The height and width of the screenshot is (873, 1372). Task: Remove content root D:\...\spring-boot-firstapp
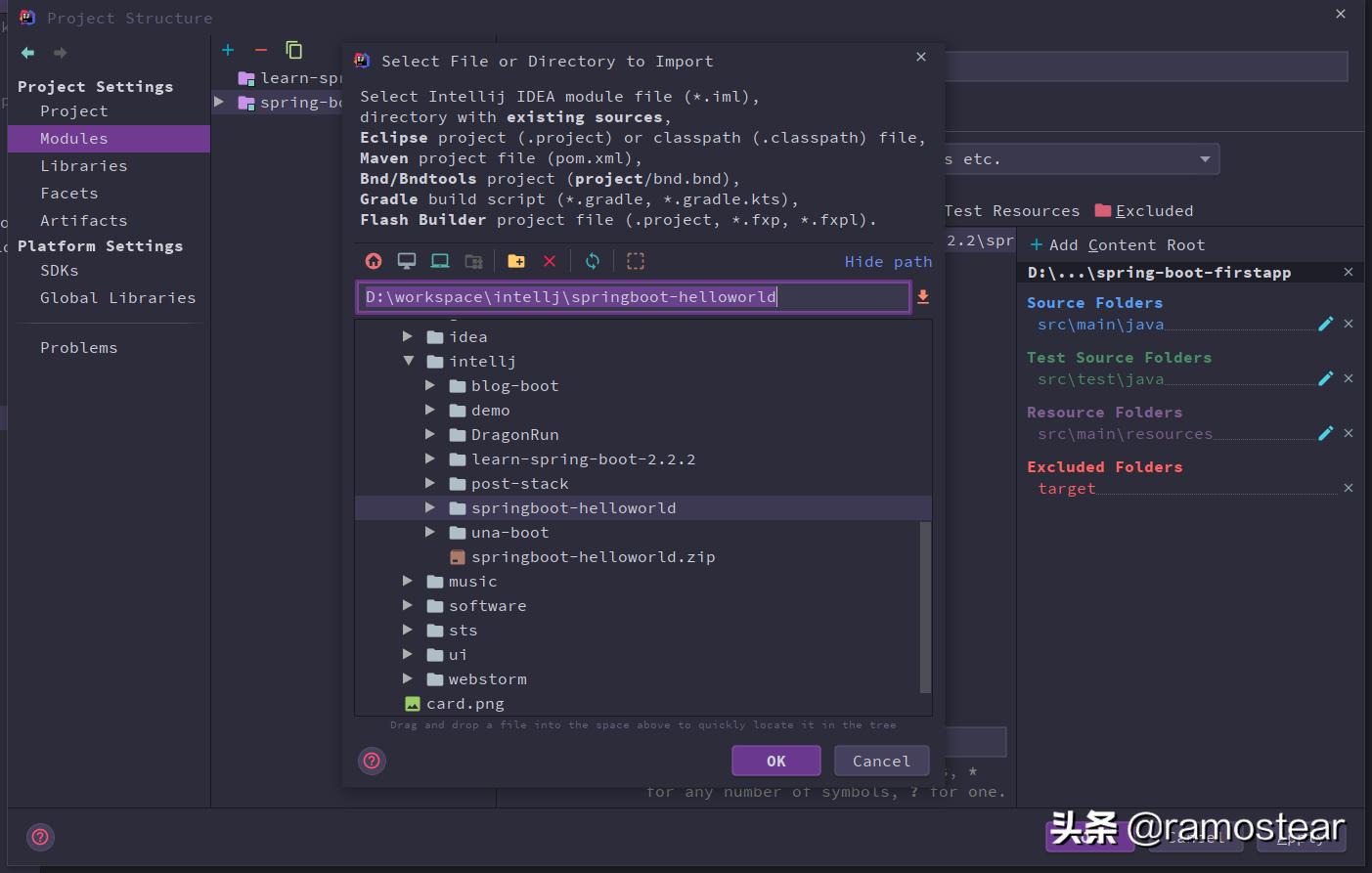(1349, 272)
